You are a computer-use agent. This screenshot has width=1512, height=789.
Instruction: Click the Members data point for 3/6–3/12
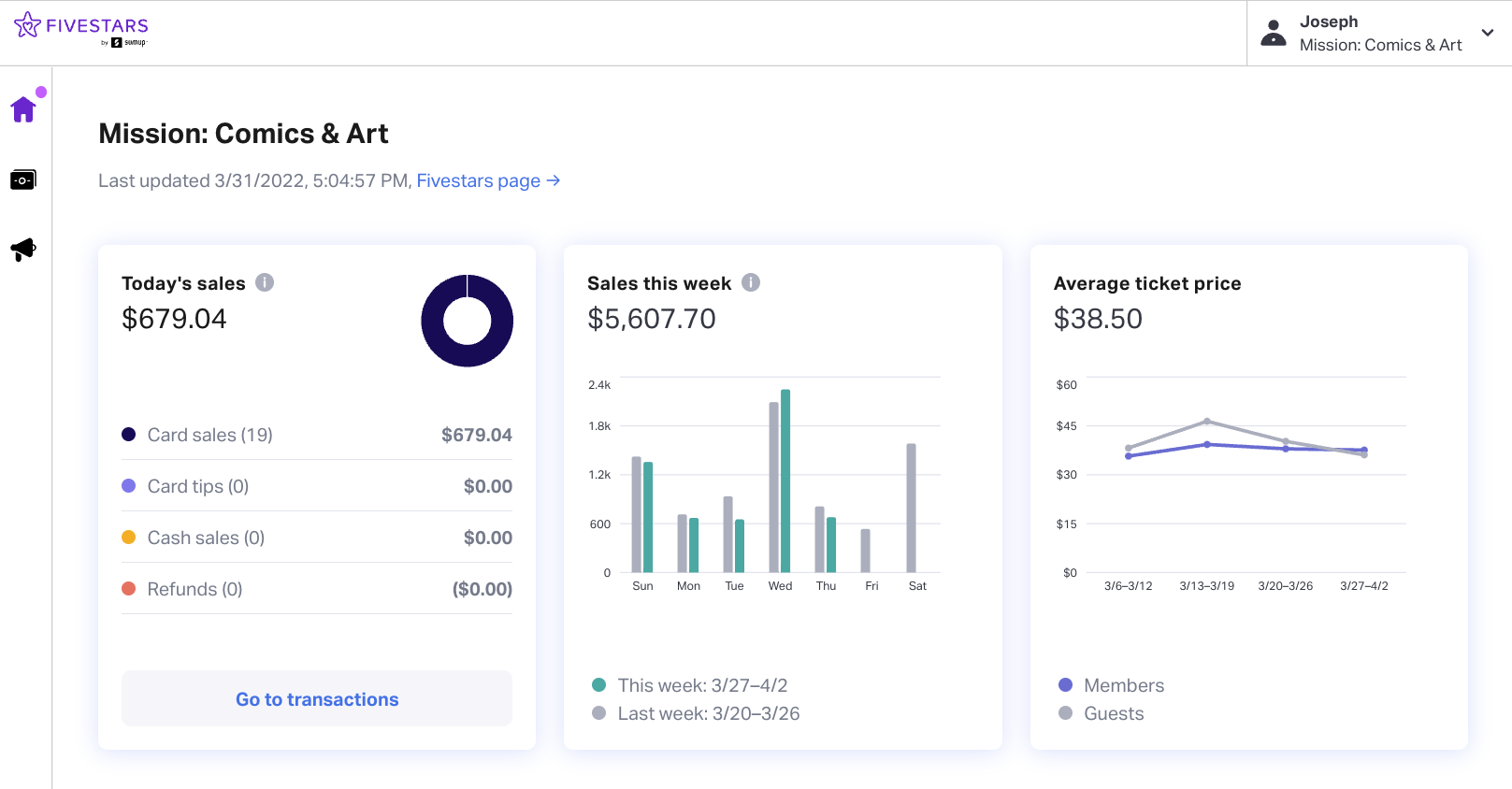click(x=1129, y=456)
